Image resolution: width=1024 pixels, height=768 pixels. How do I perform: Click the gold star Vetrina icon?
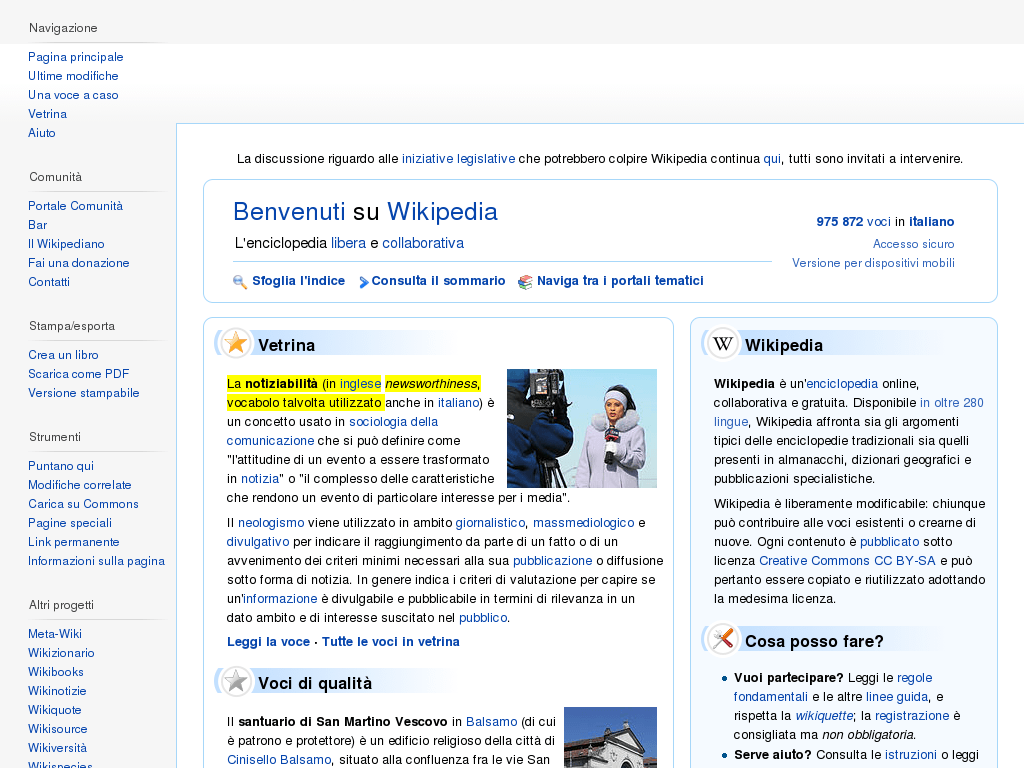tap(236, 344)
